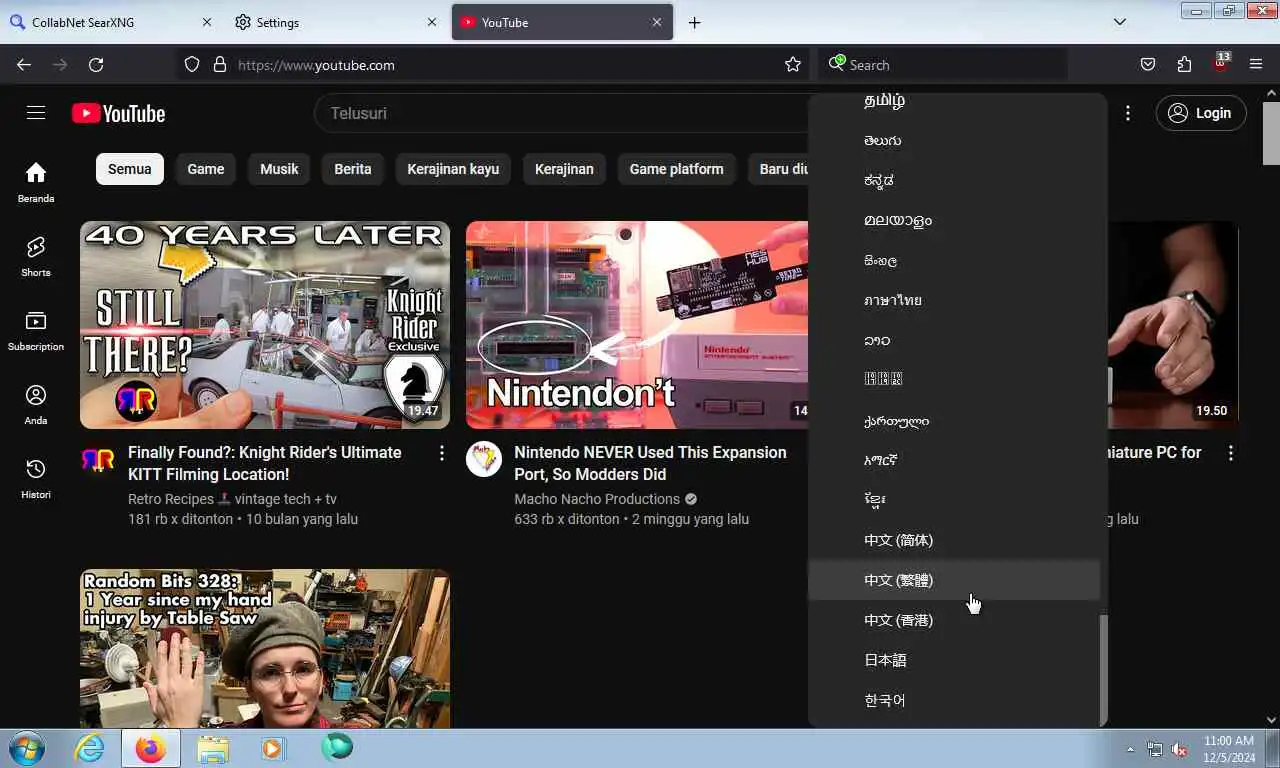Select the Game platform filter chip

pyautogui.click(x=676, y=169)
